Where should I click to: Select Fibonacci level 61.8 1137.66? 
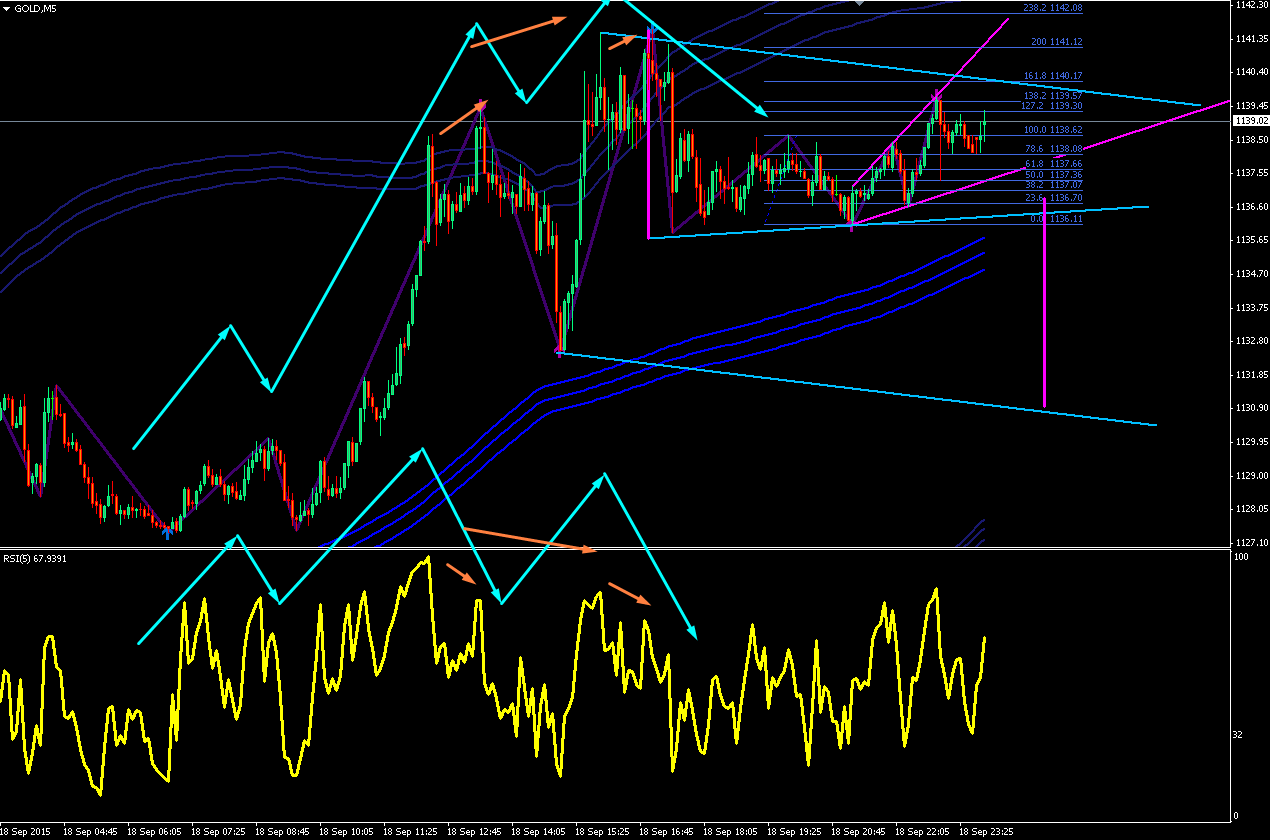coord(1055,164)
